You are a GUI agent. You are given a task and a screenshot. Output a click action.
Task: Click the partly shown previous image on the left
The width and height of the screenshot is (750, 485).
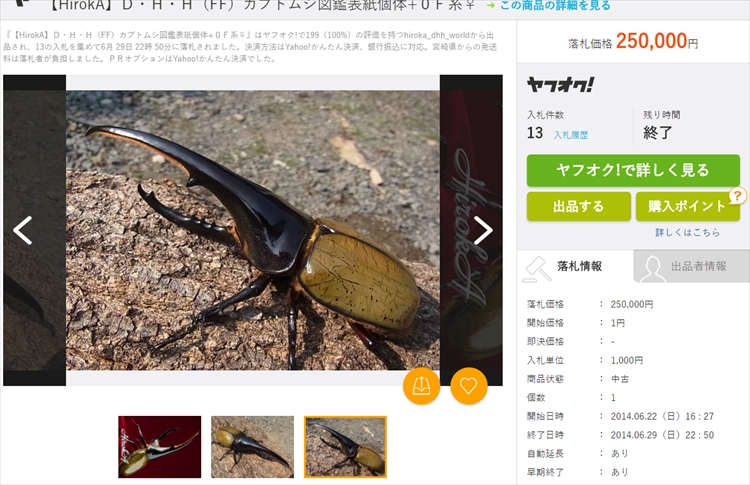click(34, 230)
